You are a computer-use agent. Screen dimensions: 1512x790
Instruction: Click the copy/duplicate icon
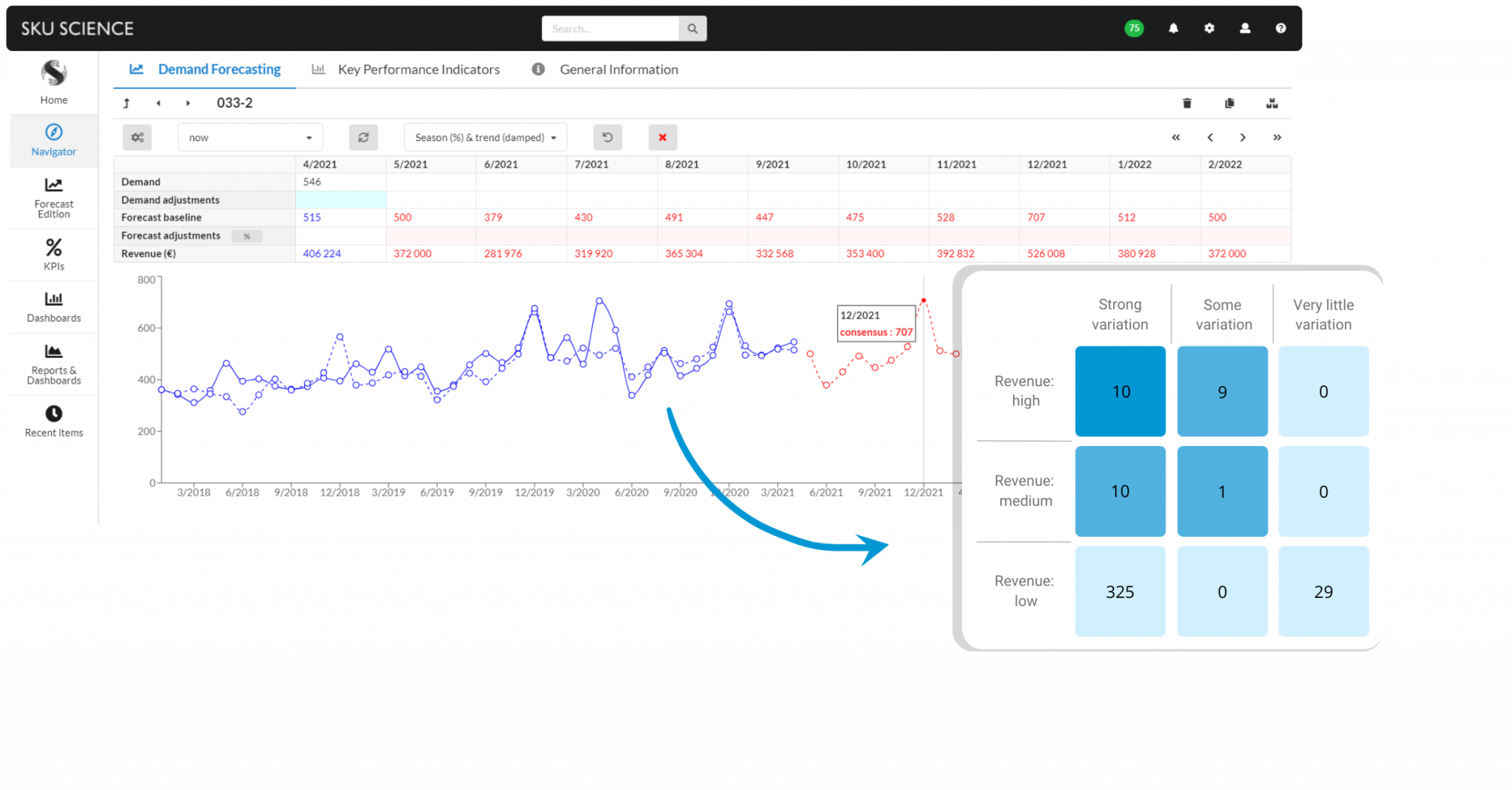(1229, 103)
